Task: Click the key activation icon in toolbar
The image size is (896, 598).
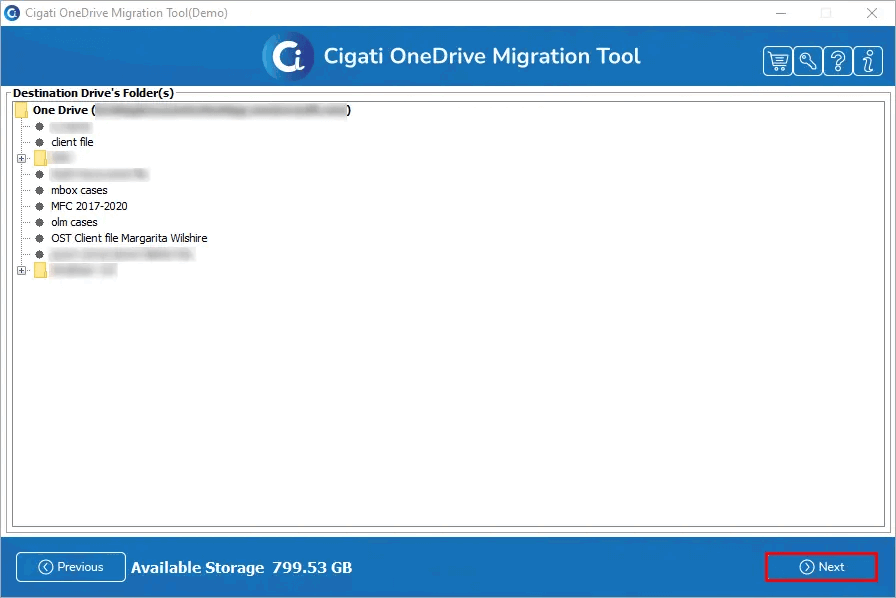Action: tap(809, 60)
